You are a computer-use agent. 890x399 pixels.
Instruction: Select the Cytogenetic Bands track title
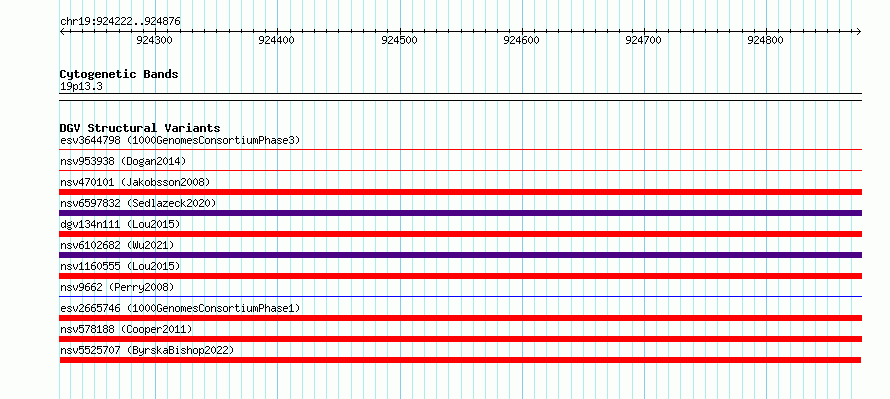tap(119, 74)
